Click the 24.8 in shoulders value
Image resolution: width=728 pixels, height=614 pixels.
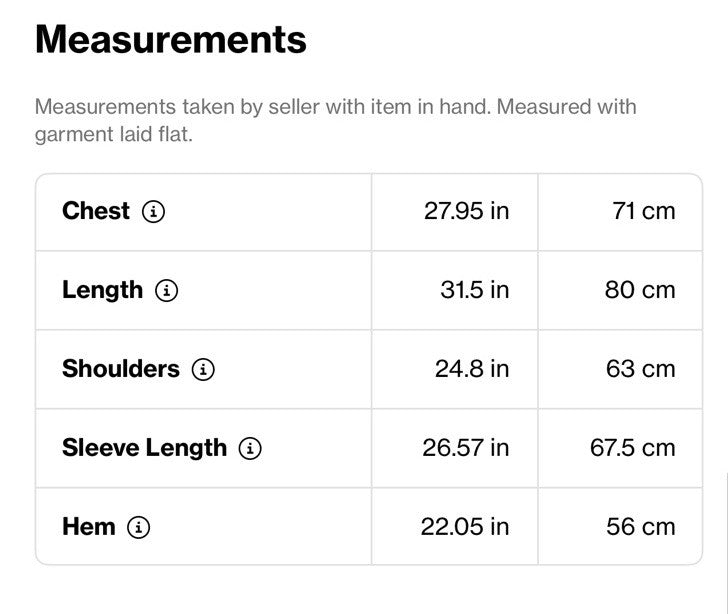pos(472,369)
